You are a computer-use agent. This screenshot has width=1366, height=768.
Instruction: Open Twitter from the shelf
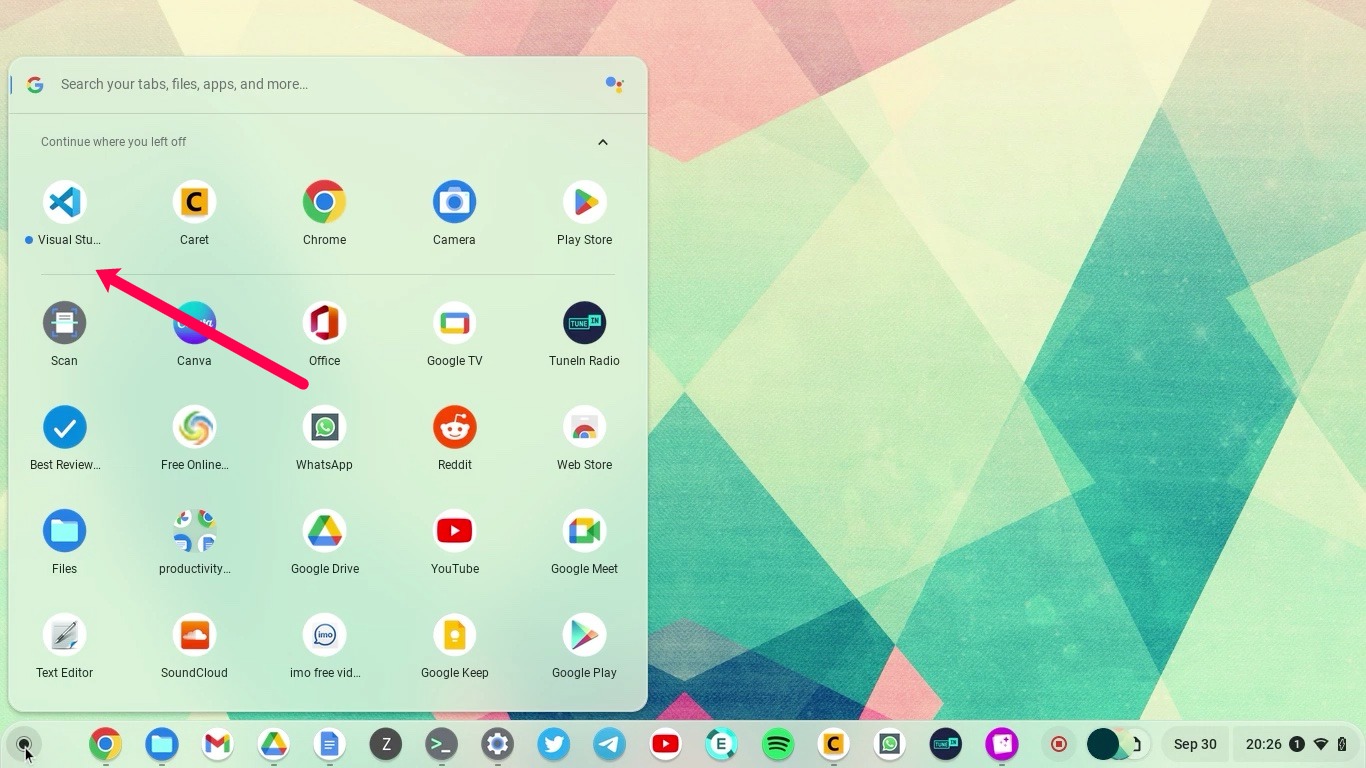pyautogui.click(x=553, y=744)
